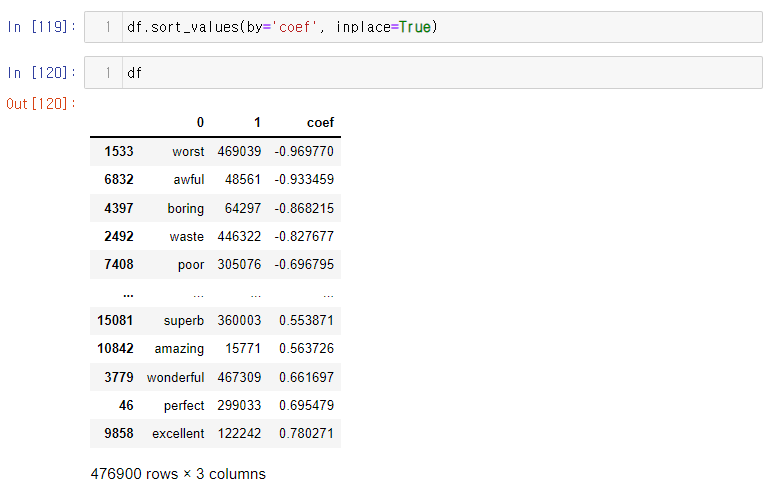The width and height of the screenshot is (771, 490).
Task: Select value 48561 in awful row
Action: tap(242, 179)
